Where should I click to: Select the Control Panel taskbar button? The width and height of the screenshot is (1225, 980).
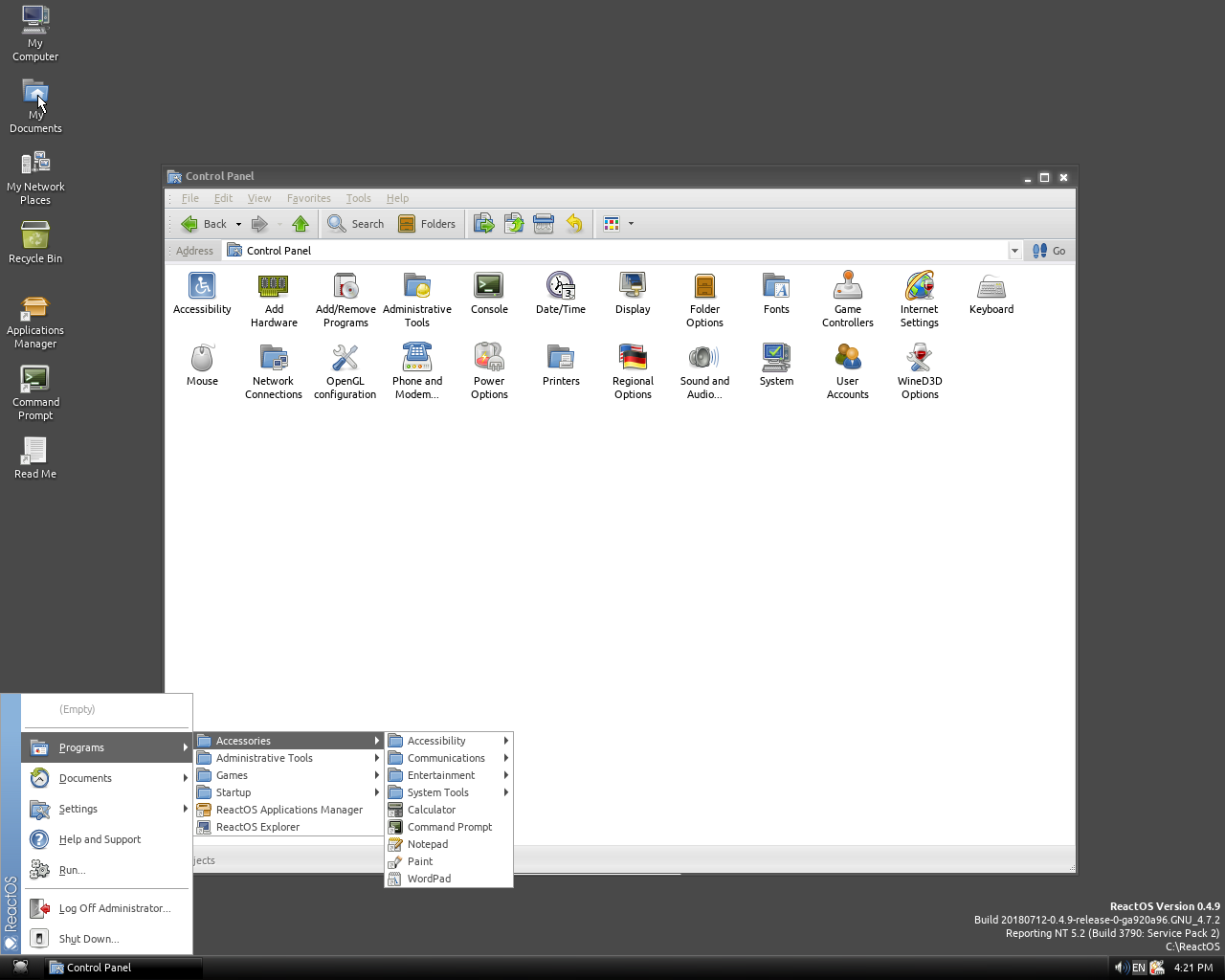pos(124,968)
